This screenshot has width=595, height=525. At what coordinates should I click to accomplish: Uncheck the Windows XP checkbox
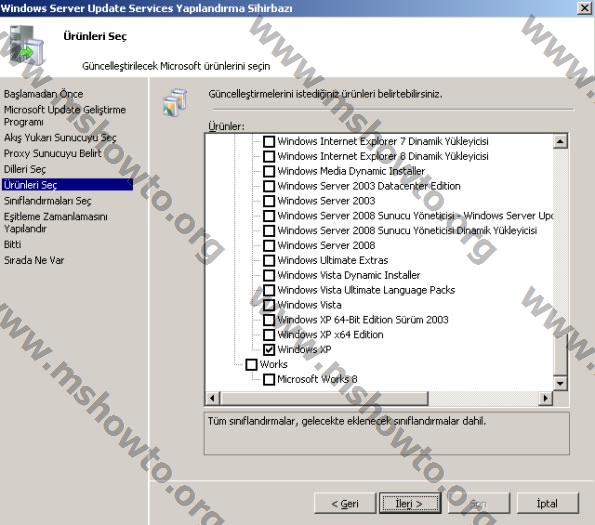269,349
